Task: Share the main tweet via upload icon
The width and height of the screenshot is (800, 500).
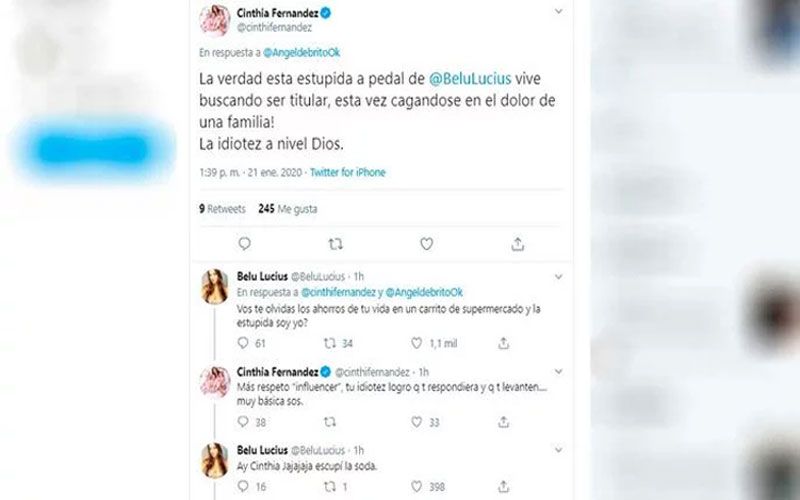Action: 517,244
